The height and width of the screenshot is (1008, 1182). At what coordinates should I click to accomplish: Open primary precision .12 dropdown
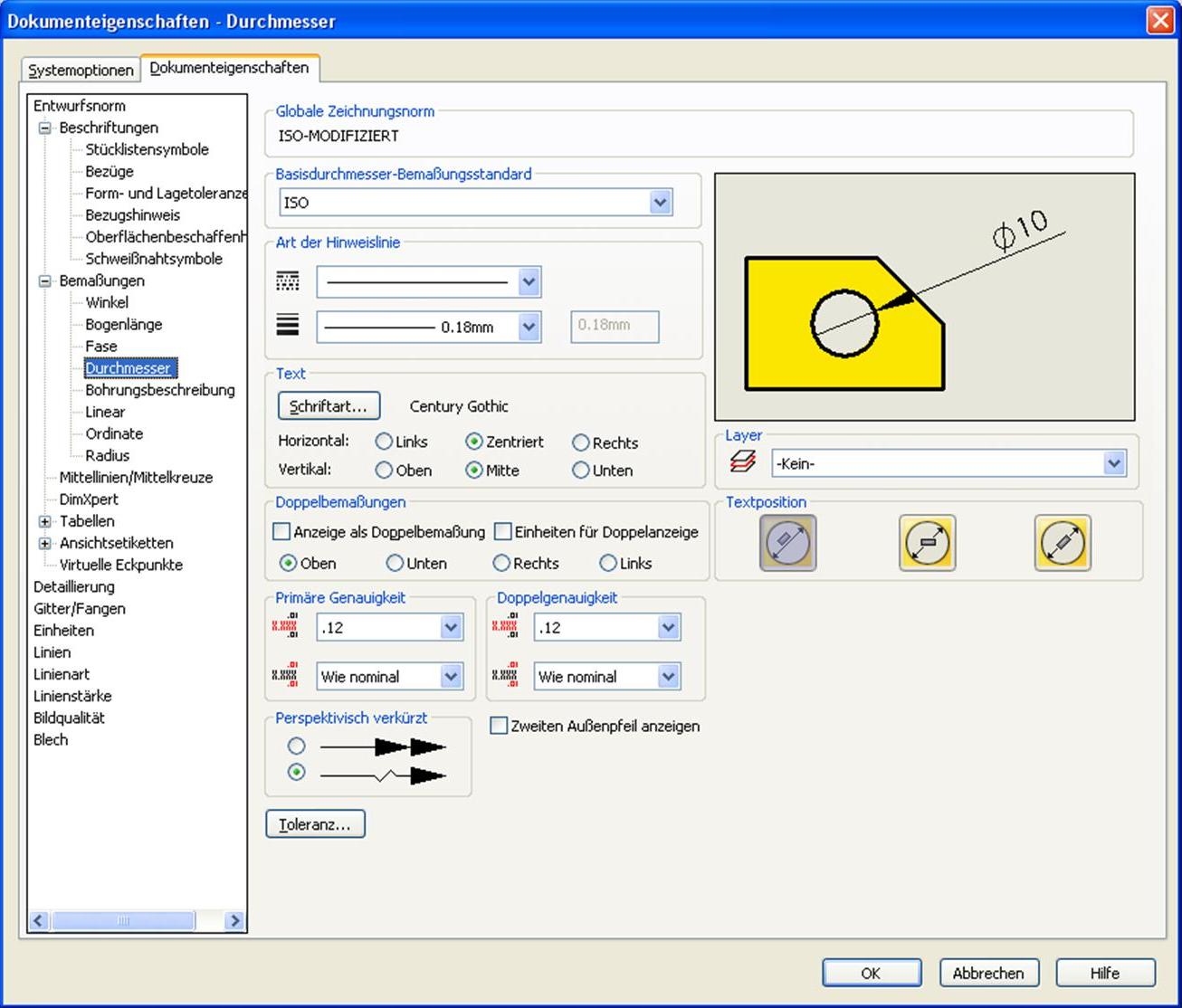[x=451, y=627]
